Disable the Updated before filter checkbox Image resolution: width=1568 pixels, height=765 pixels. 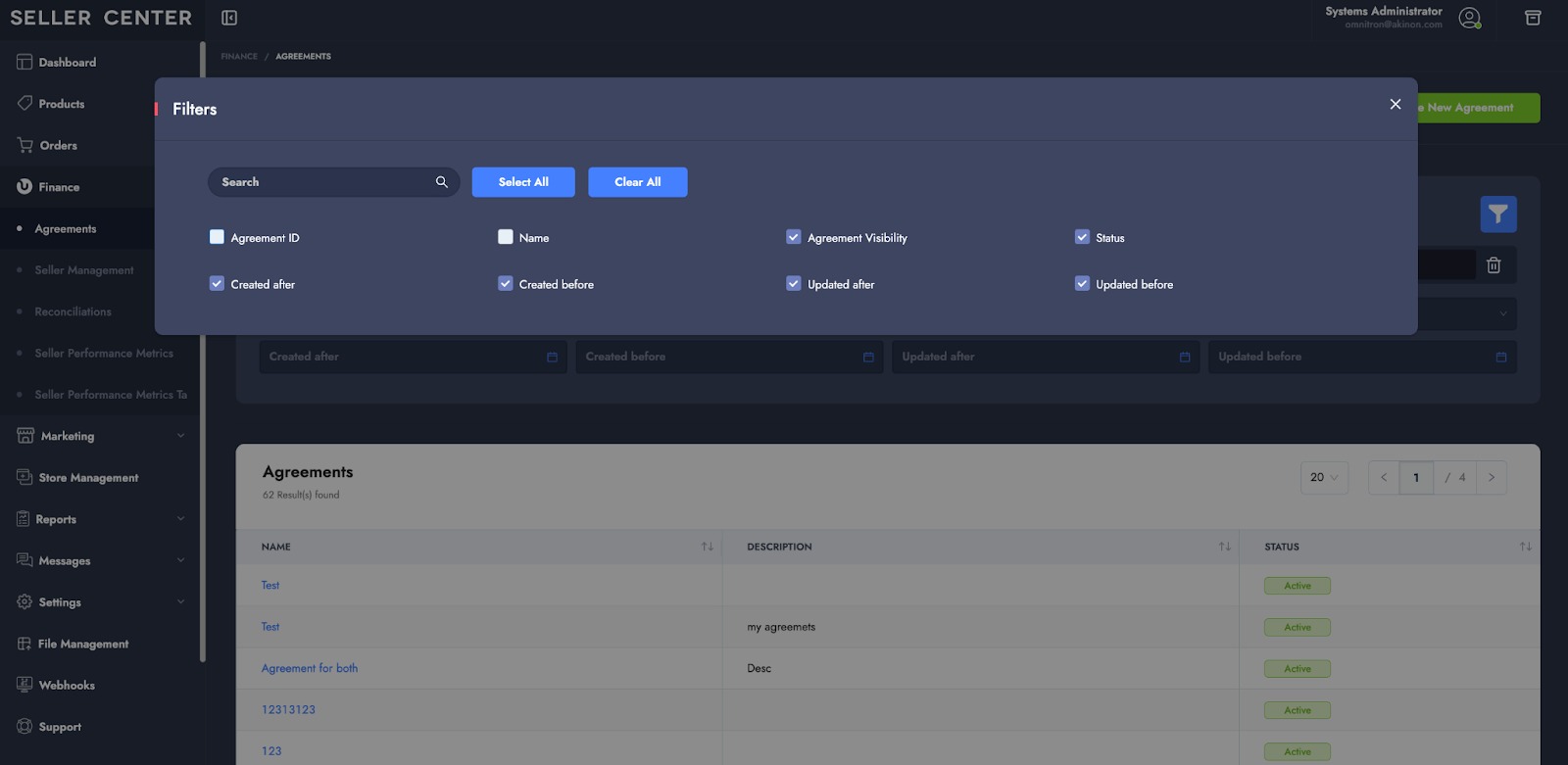(1082, 284)
